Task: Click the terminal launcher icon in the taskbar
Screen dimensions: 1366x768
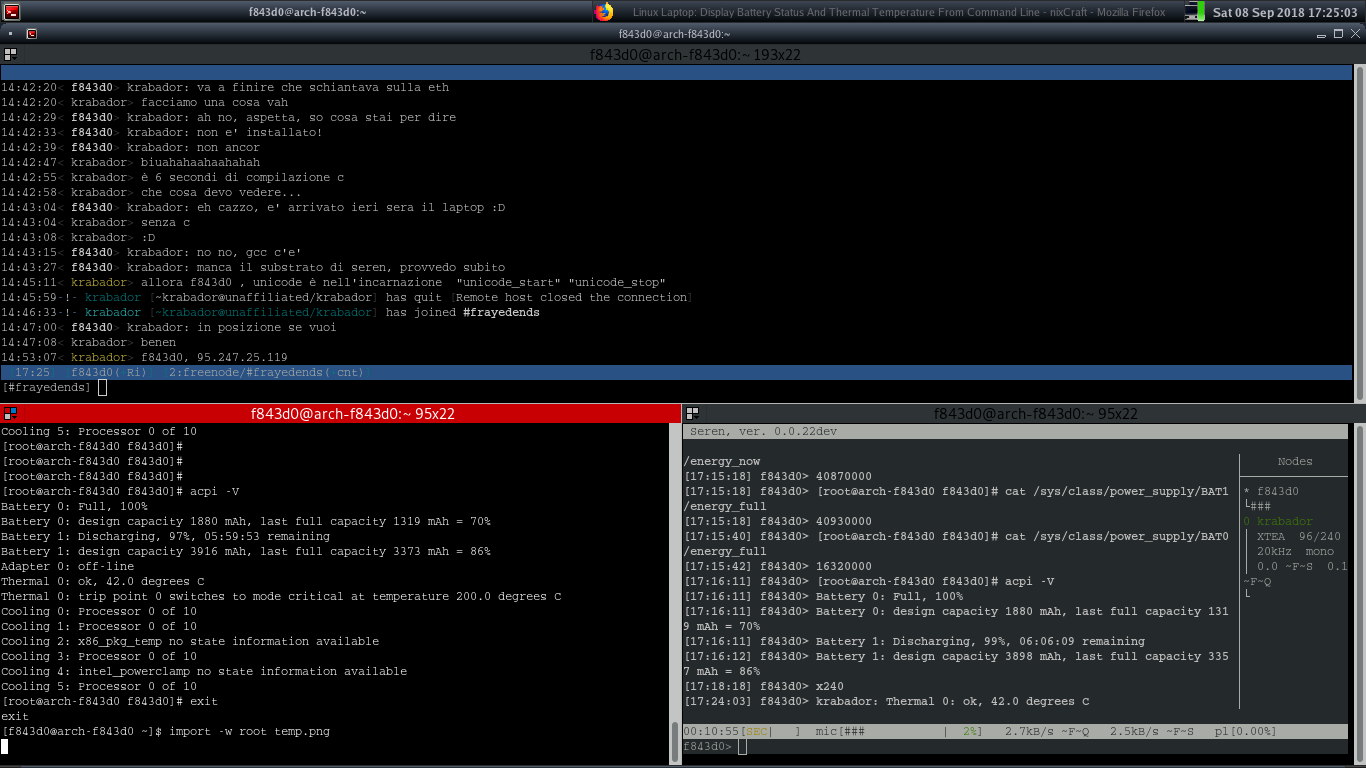Action: [x=10, y=12]
